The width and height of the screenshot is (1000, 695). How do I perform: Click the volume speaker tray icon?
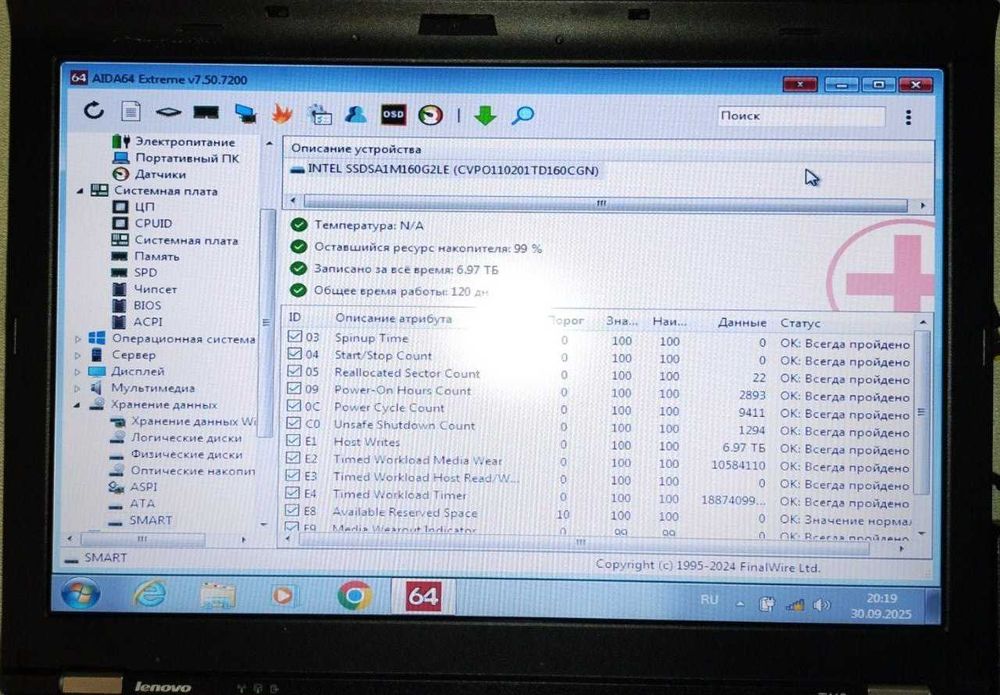point(821,604)
